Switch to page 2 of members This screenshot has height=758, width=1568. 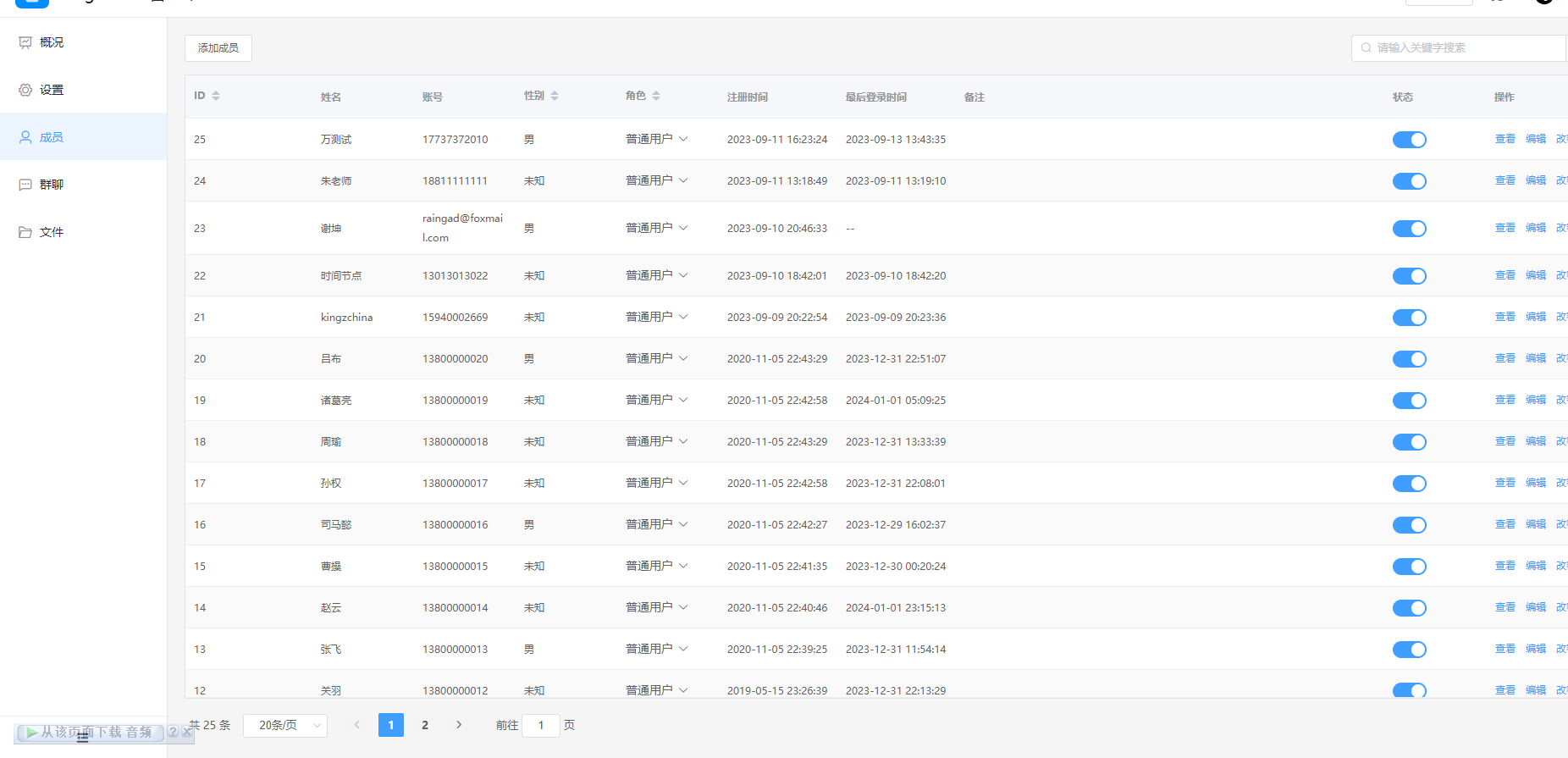coord(425,725)
